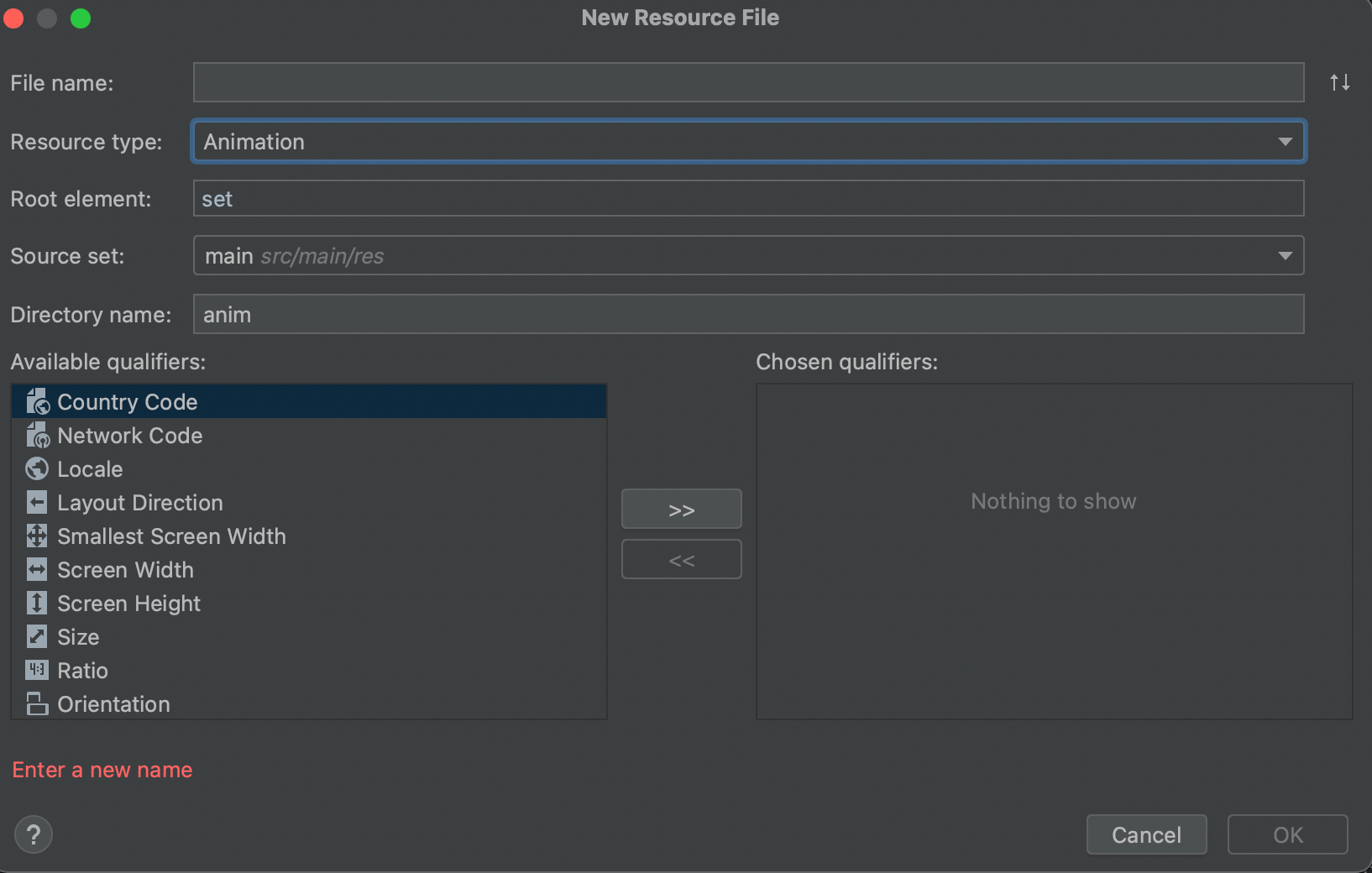Viewport: 1372px width, 873px height.
Task: Open the help question mark button
Action: pyautogui.click(x=34, y=834)
